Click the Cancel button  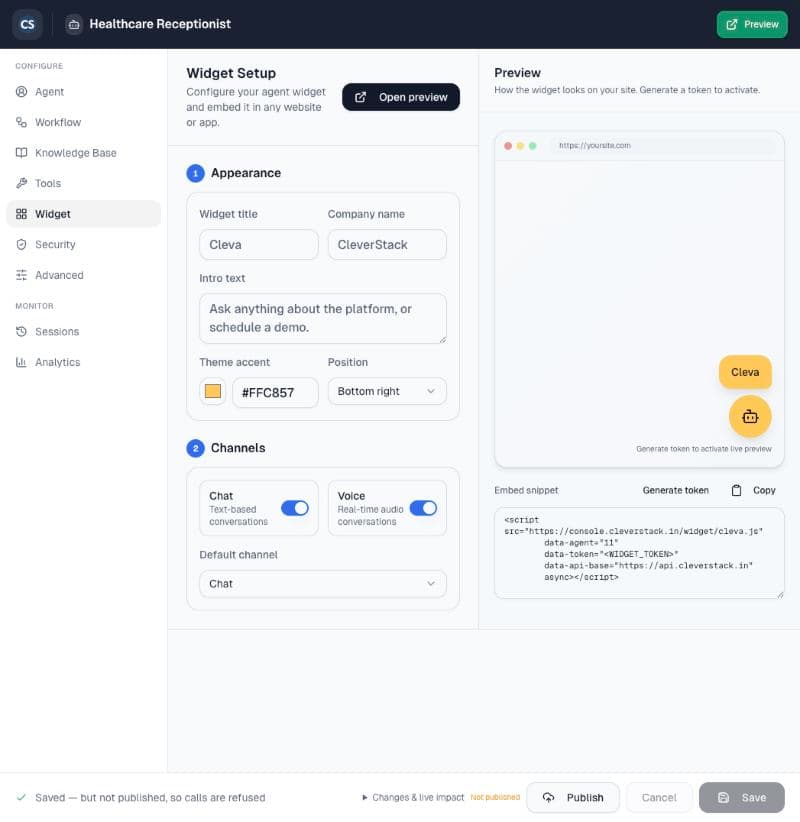pyautogui.click(x=659, y=797)
